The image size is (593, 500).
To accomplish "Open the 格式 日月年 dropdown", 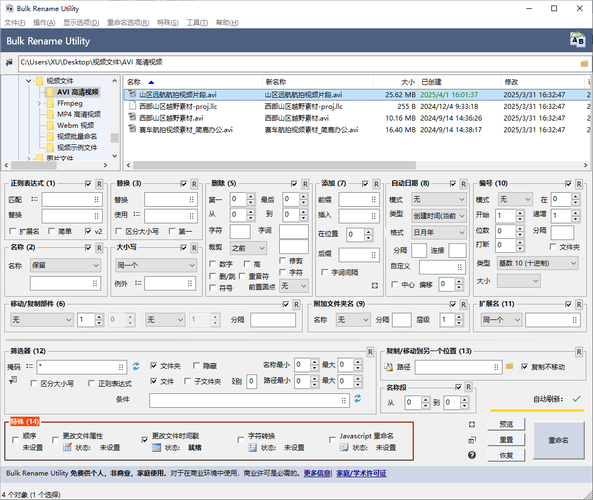I will pyautogui.click(x=439, y=232).
